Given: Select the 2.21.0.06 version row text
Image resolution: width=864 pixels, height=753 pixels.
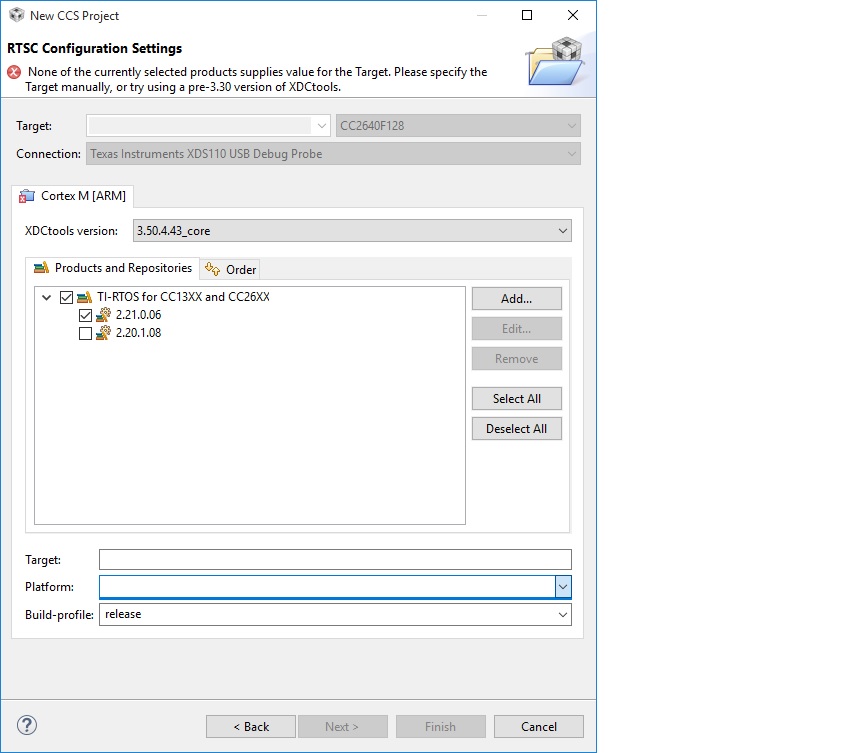Looking at the screenshot, I should [x=138, y=315].
